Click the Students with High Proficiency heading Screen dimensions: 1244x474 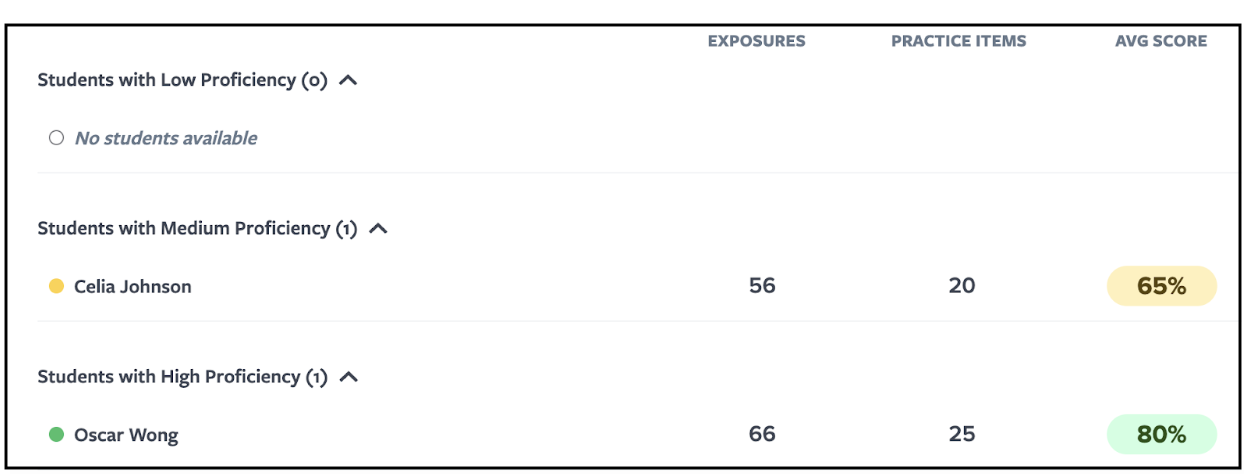(x=183, y=377)
